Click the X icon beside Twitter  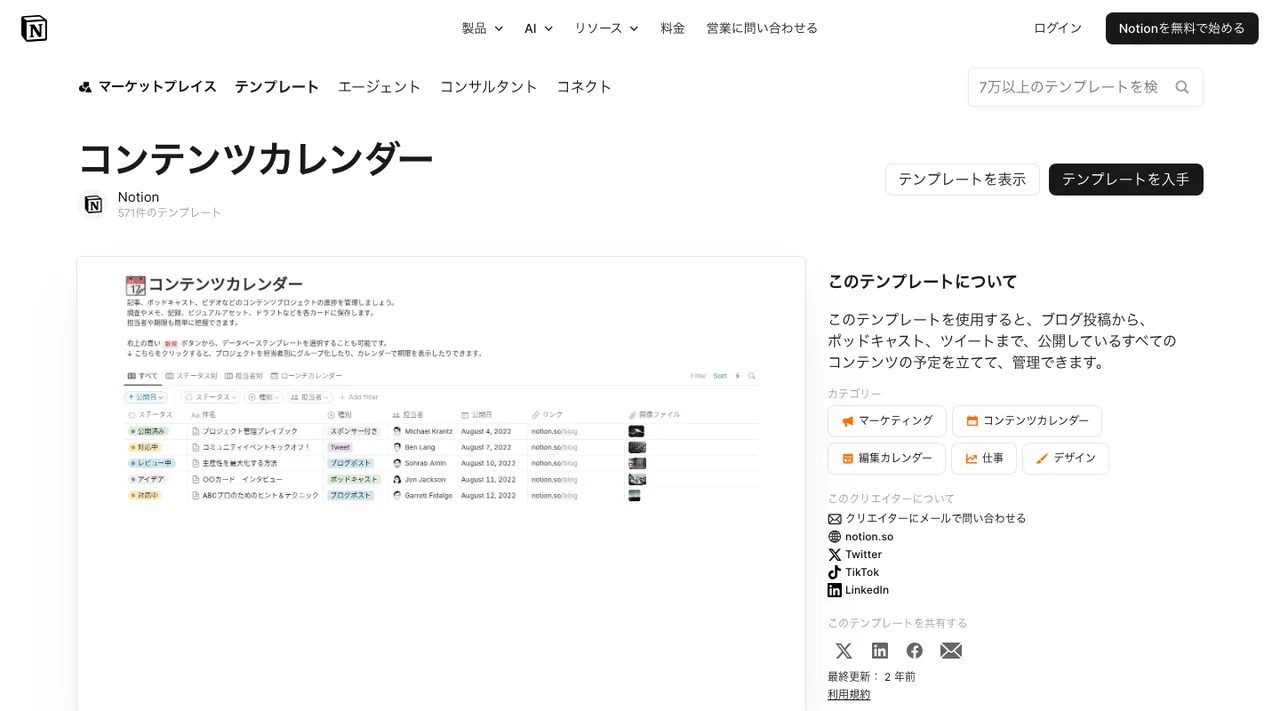tap(835, 554)
